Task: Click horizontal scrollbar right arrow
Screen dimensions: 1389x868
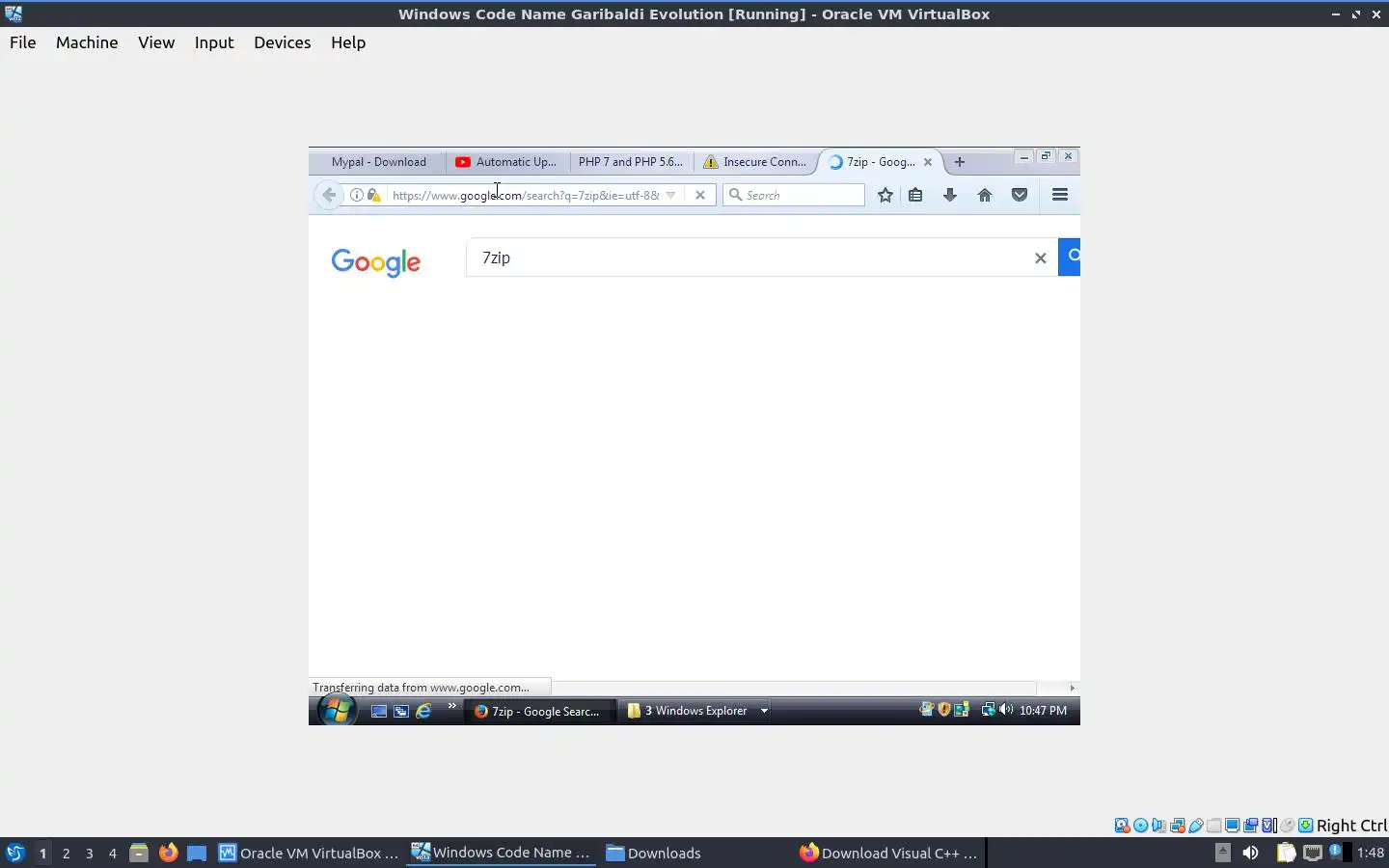Action: coord(1072,688)
